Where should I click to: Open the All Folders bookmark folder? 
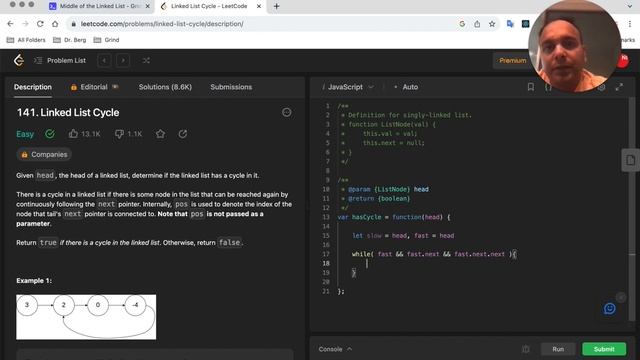click(26, 40)
